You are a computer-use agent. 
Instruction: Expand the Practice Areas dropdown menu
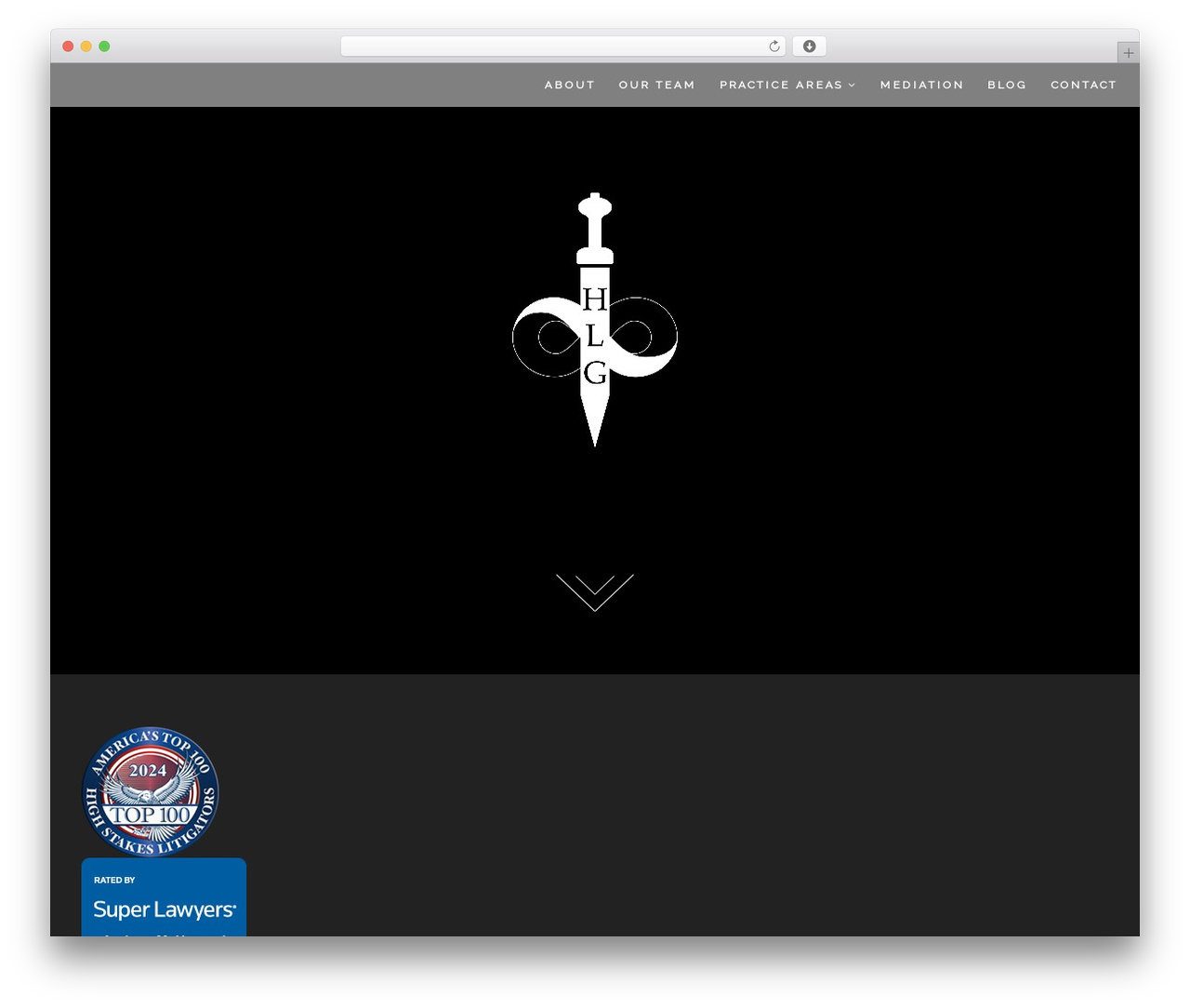point(787,85)
